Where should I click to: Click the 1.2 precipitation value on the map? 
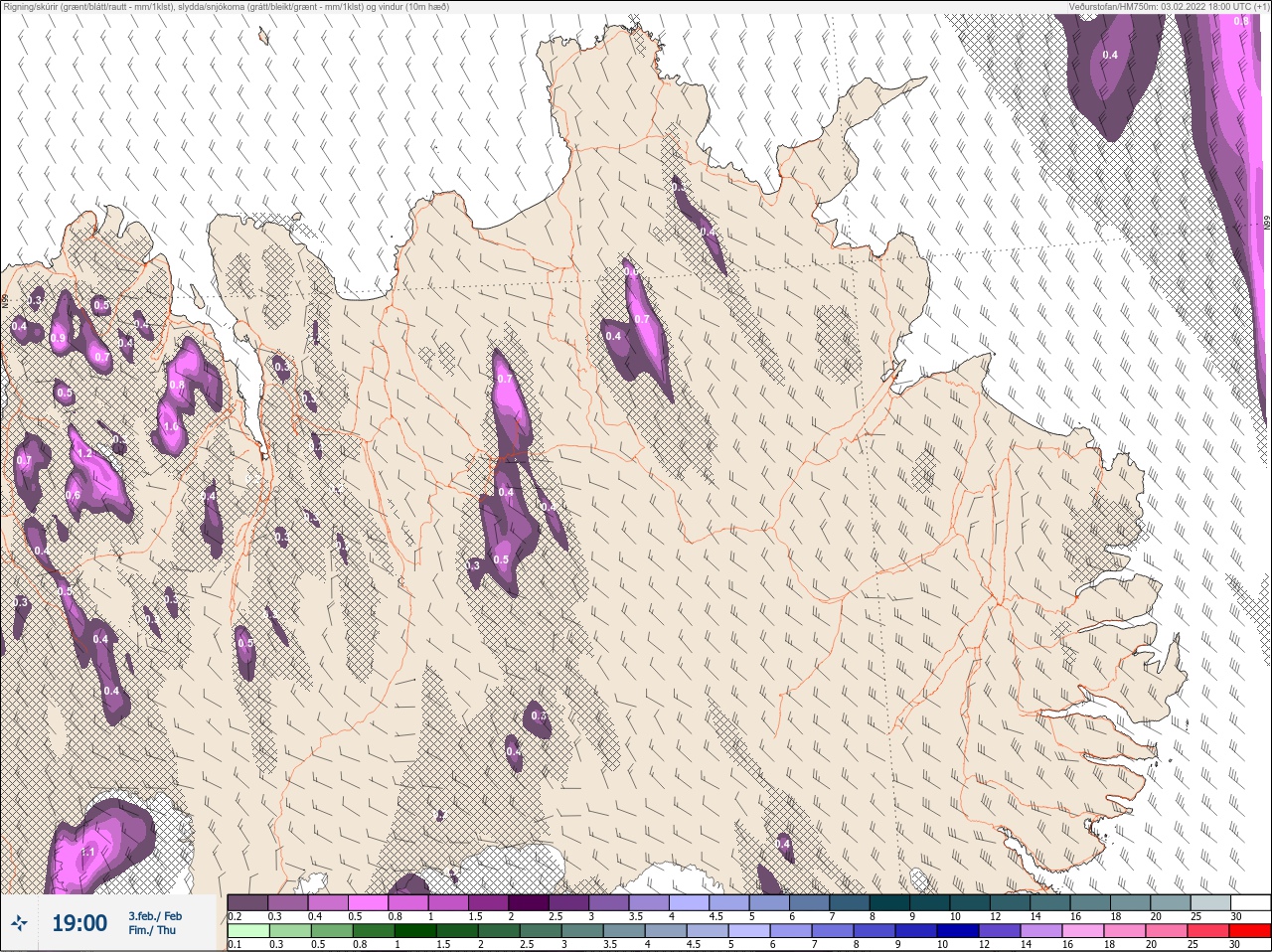(x=84, y=454)
